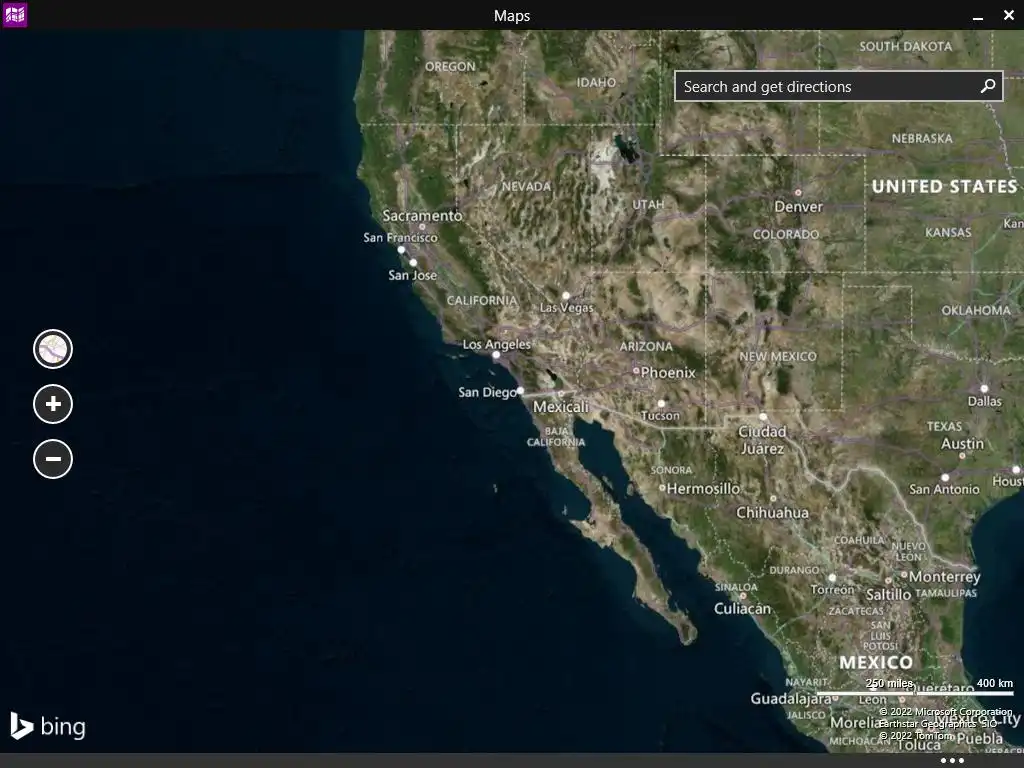Image resolution: width=1024 pixels, height=768 pixels.
Task: Click the Monterrey label
Action: click(945, 577)
